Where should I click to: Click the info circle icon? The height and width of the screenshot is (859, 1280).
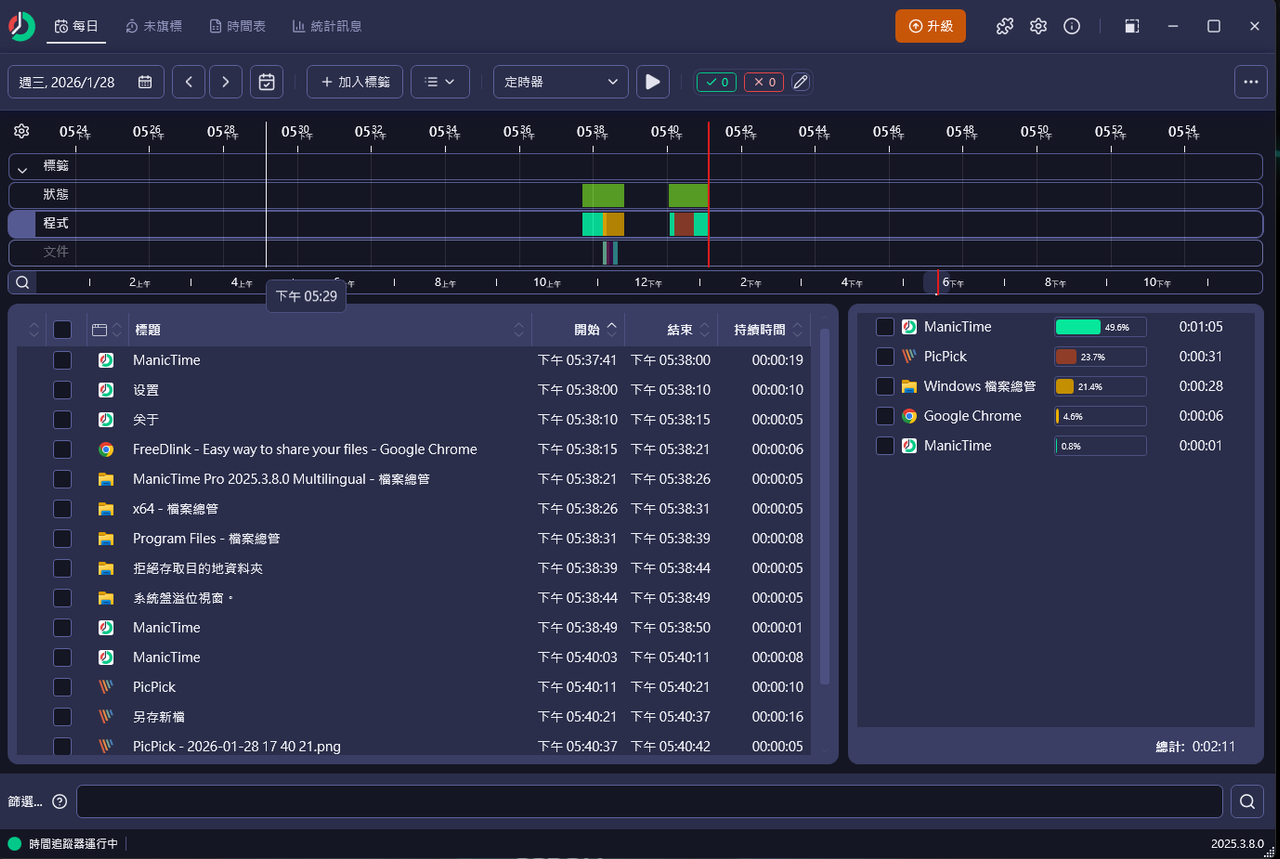tap(1072, 26)
